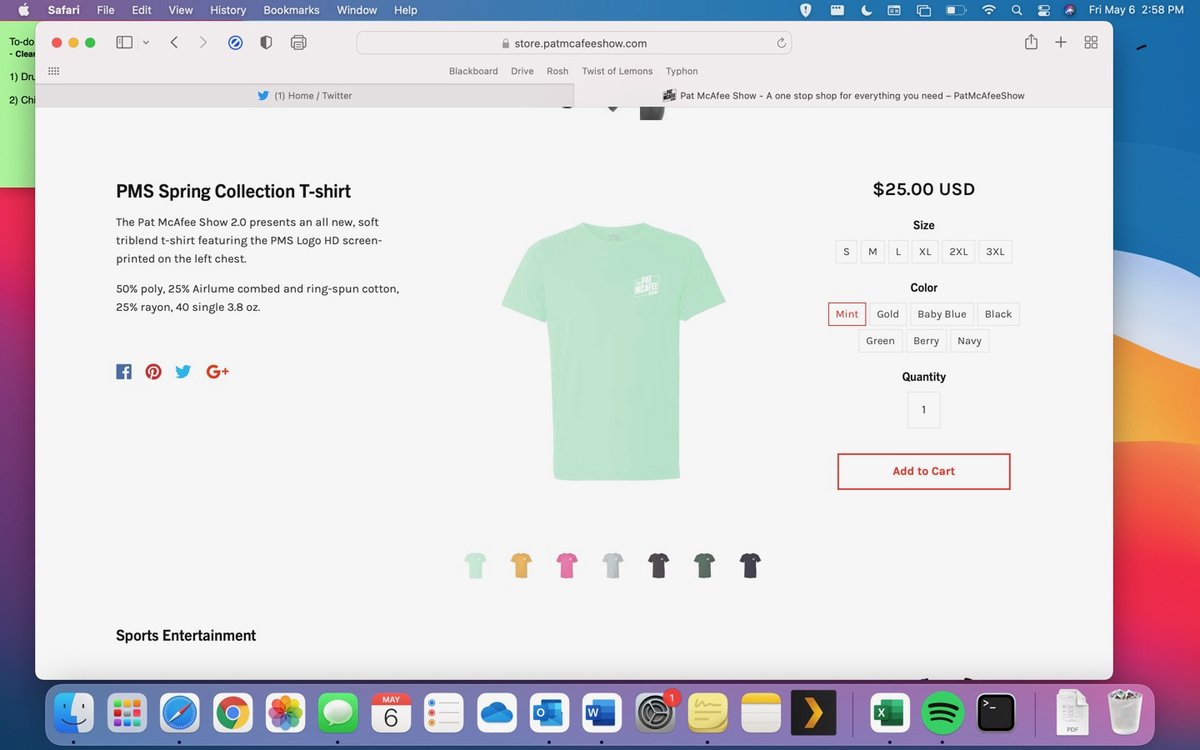1200x750 pixels.
Task: Click the store.patmcafeeshow.com address field
Action: pos(574,43)
